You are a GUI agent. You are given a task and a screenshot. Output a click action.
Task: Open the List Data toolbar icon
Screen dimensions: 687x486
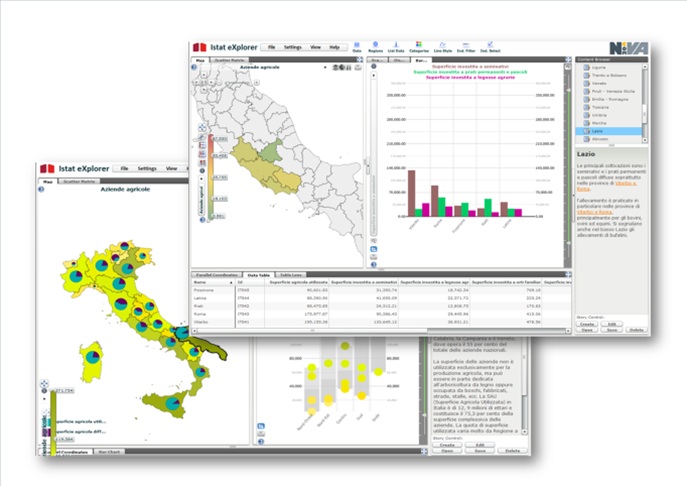pos(396,47)
